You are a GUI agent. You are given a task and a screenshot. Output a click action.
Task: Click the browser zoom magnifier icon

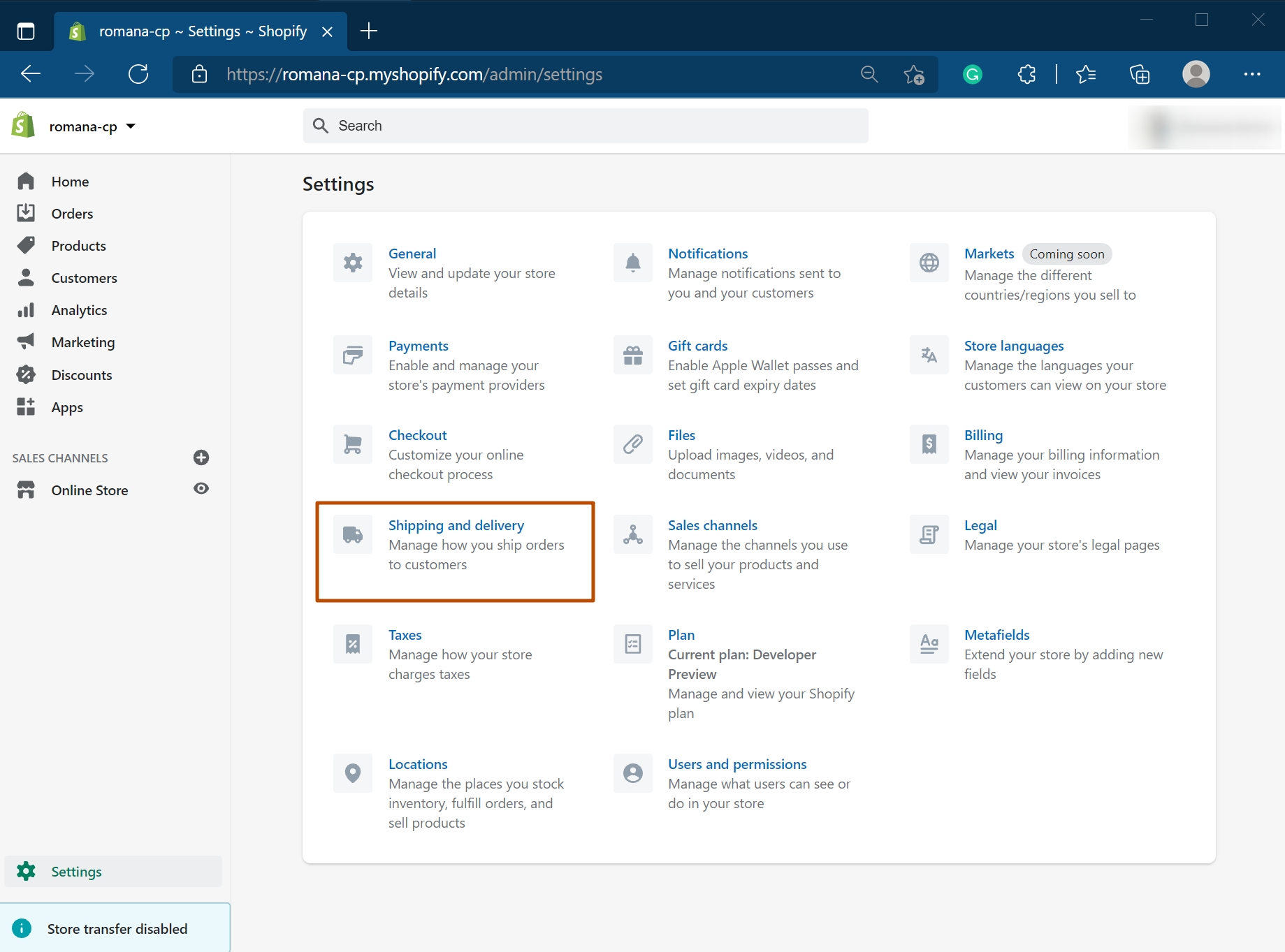point(869,74)
